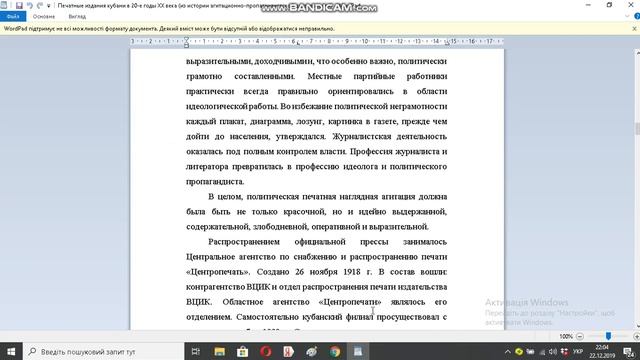Open File Explorer from the taskbar
Screen dimensions: 640x360
pos(220,351)
